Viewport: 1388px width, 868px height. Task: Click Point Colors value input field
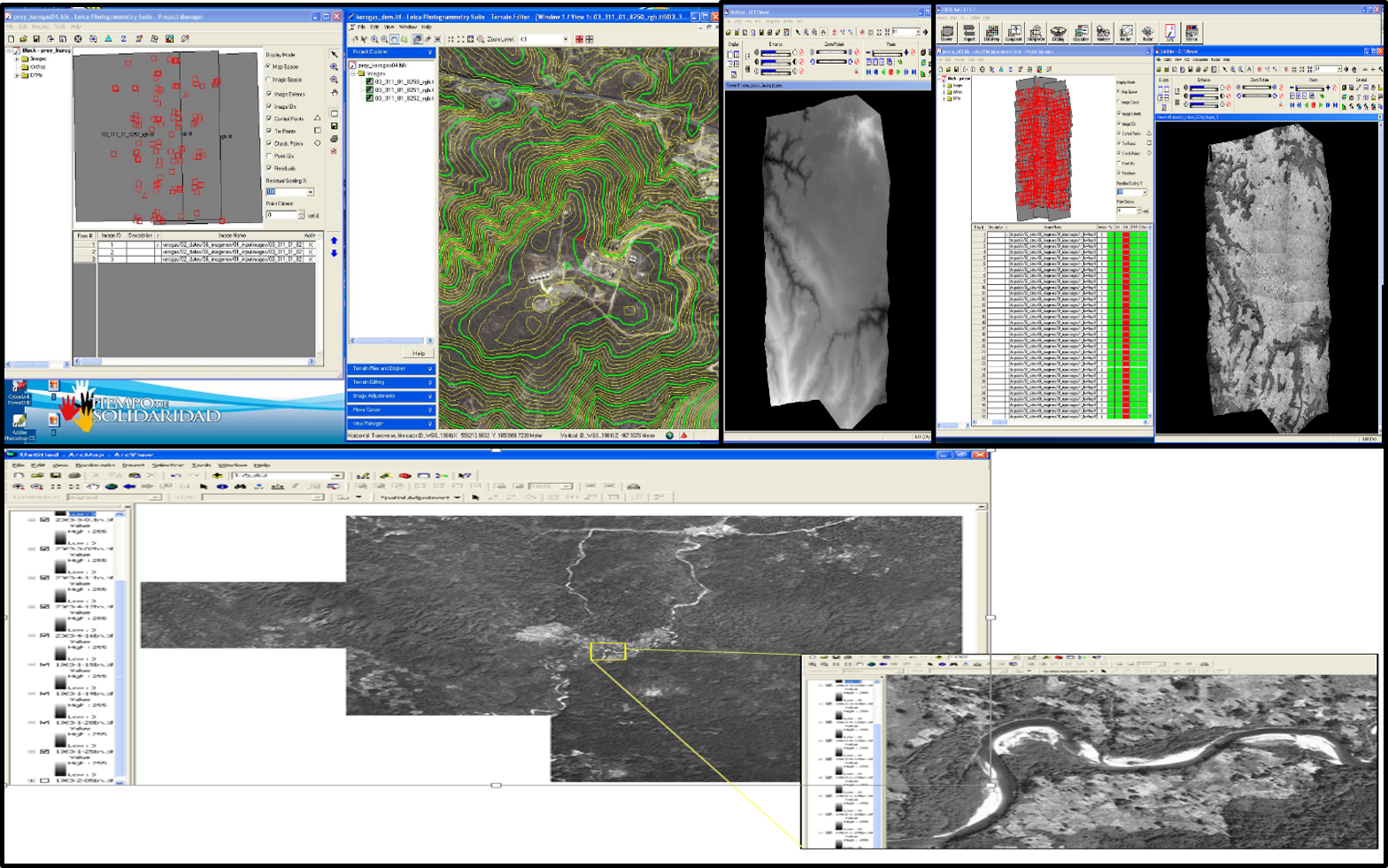(x=281, y=215)
